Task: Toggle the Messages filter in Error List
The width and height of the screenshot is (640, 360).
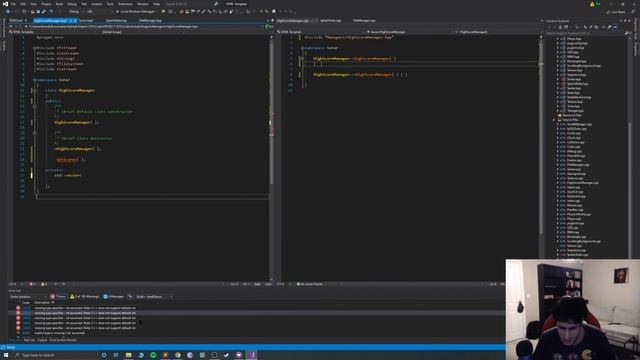Action: 113,297
